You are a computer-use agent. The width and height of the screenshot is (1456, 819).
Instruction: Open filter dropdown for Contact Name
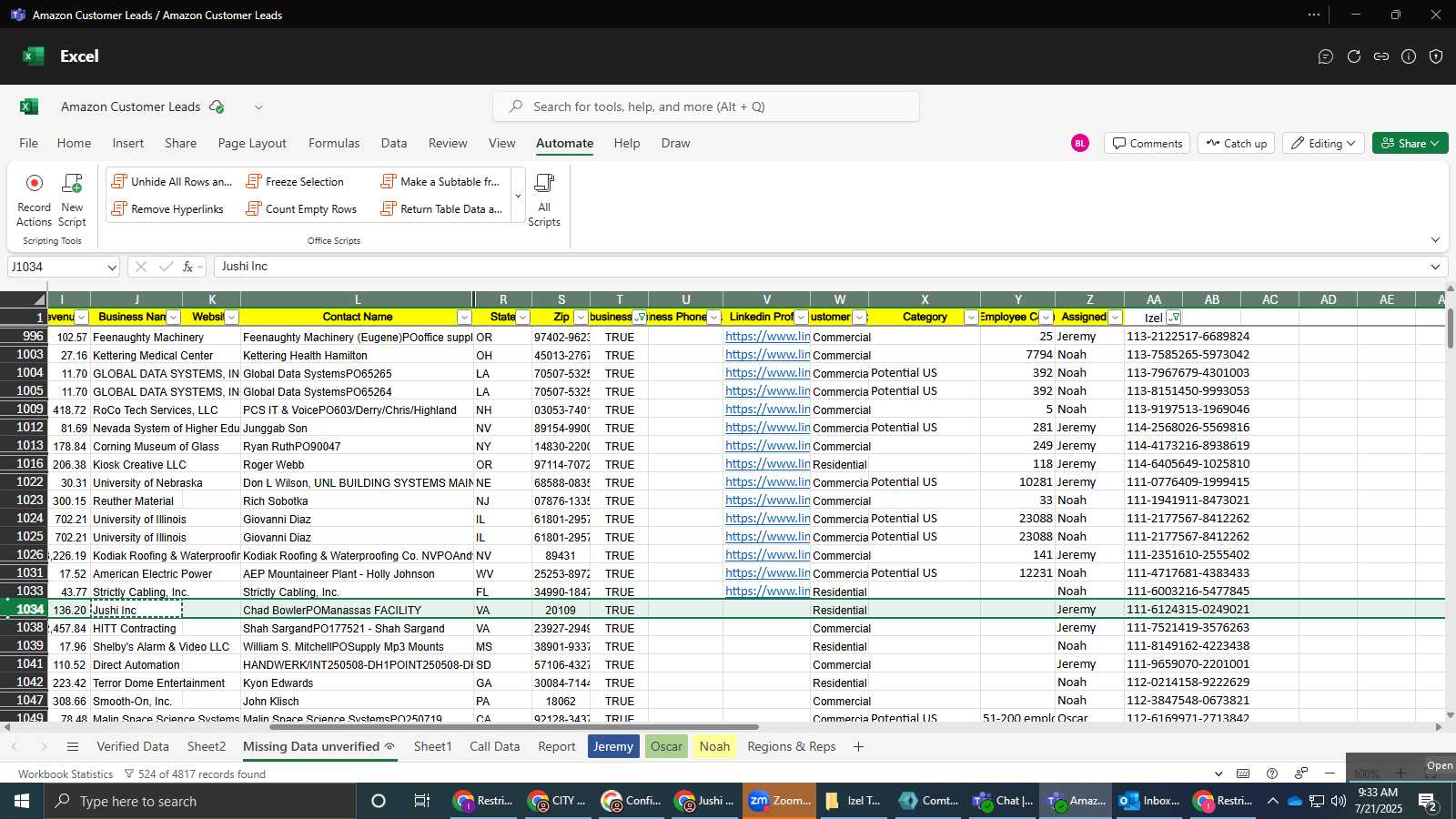click(x=464, y=318)
